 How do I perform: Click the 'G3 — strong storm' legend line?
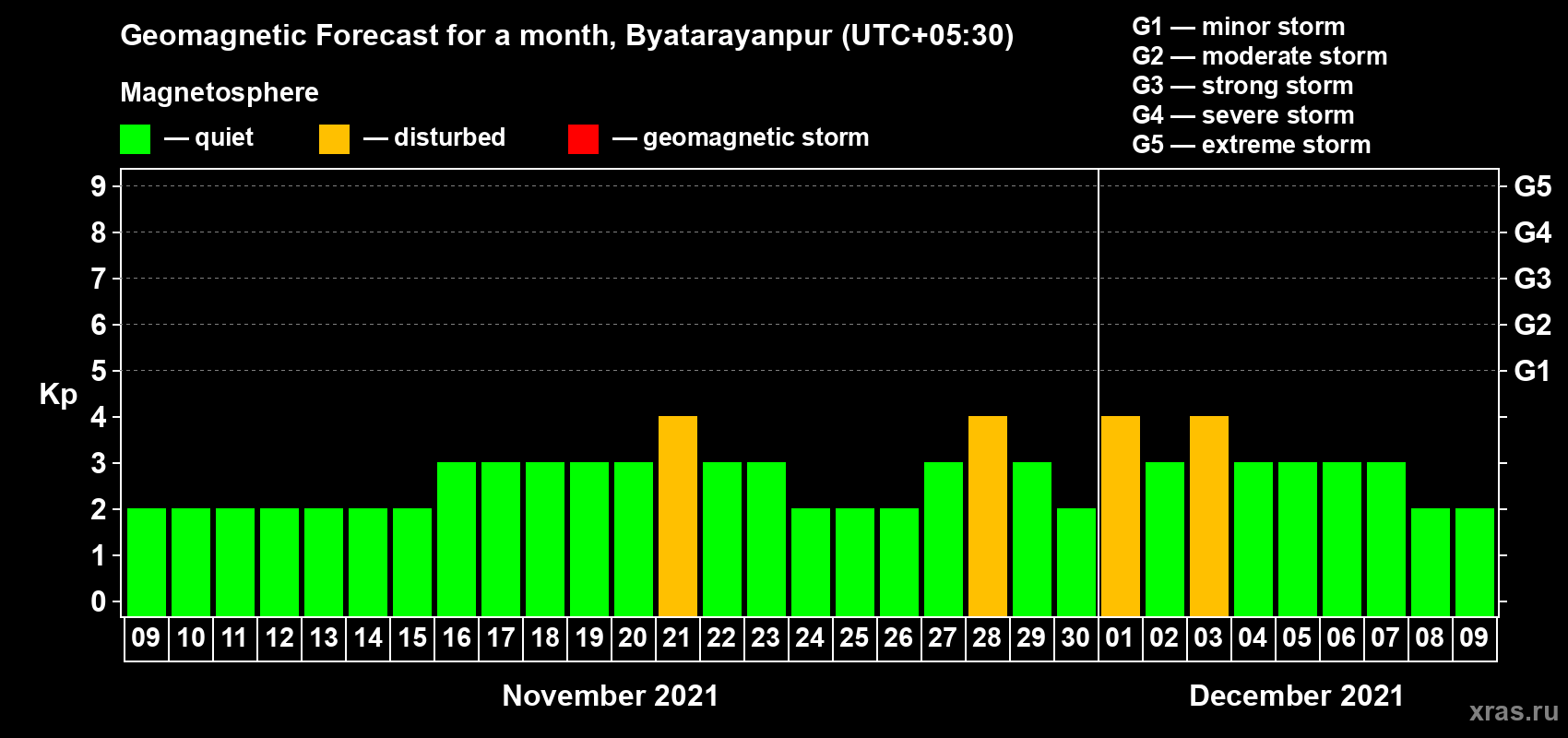1243,86
